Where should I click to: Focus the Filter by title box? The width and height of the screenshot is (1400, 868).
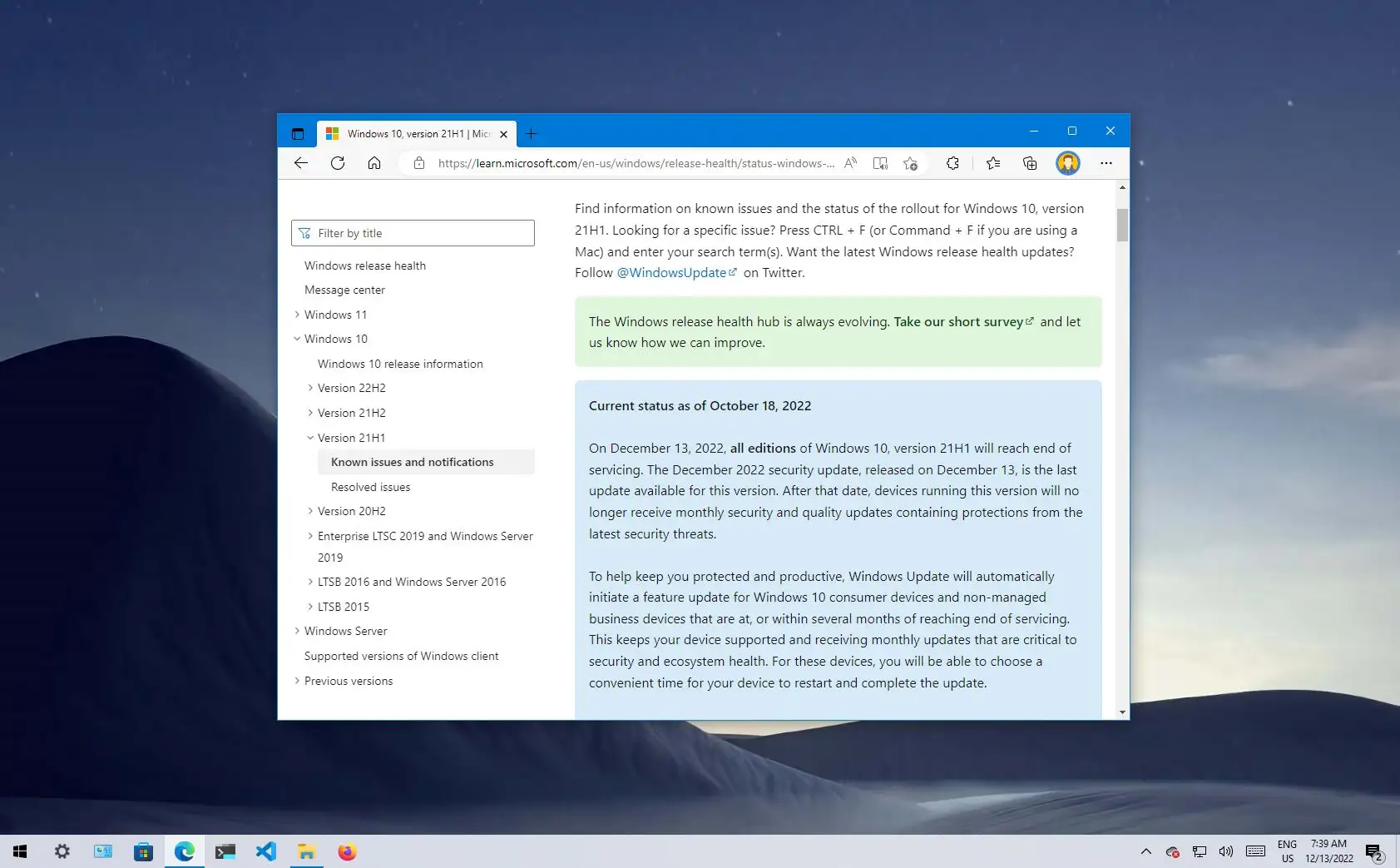tap(413, 233)
